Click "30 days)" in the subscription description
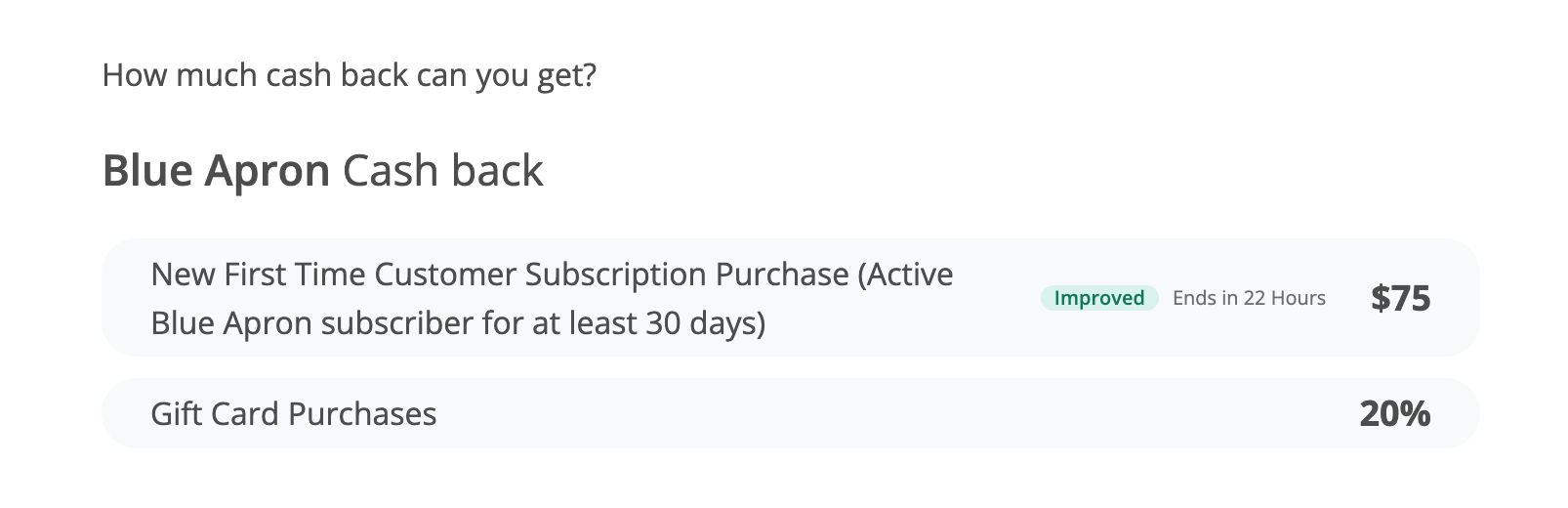The height and width of the screenshot is (508, 1568). [706, 323]
